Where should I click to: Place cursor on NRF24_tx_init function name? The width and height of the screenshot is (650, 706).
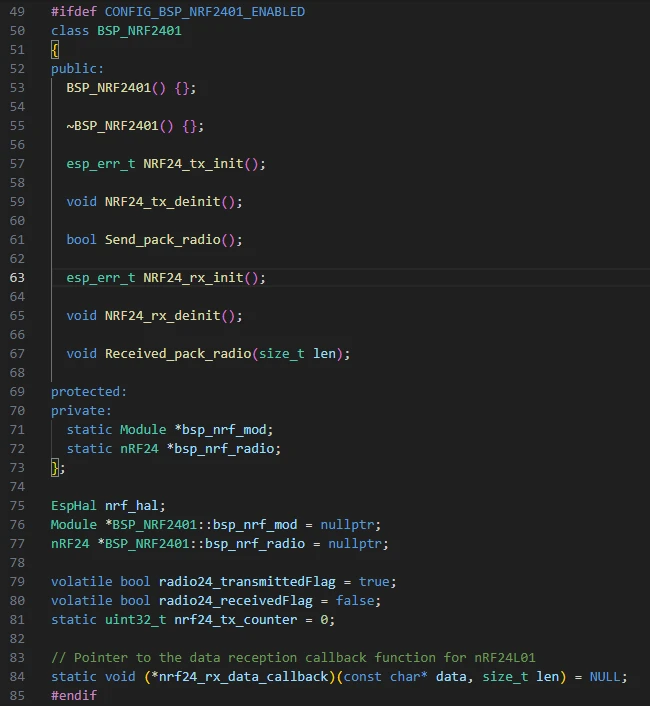click(192, 164)
